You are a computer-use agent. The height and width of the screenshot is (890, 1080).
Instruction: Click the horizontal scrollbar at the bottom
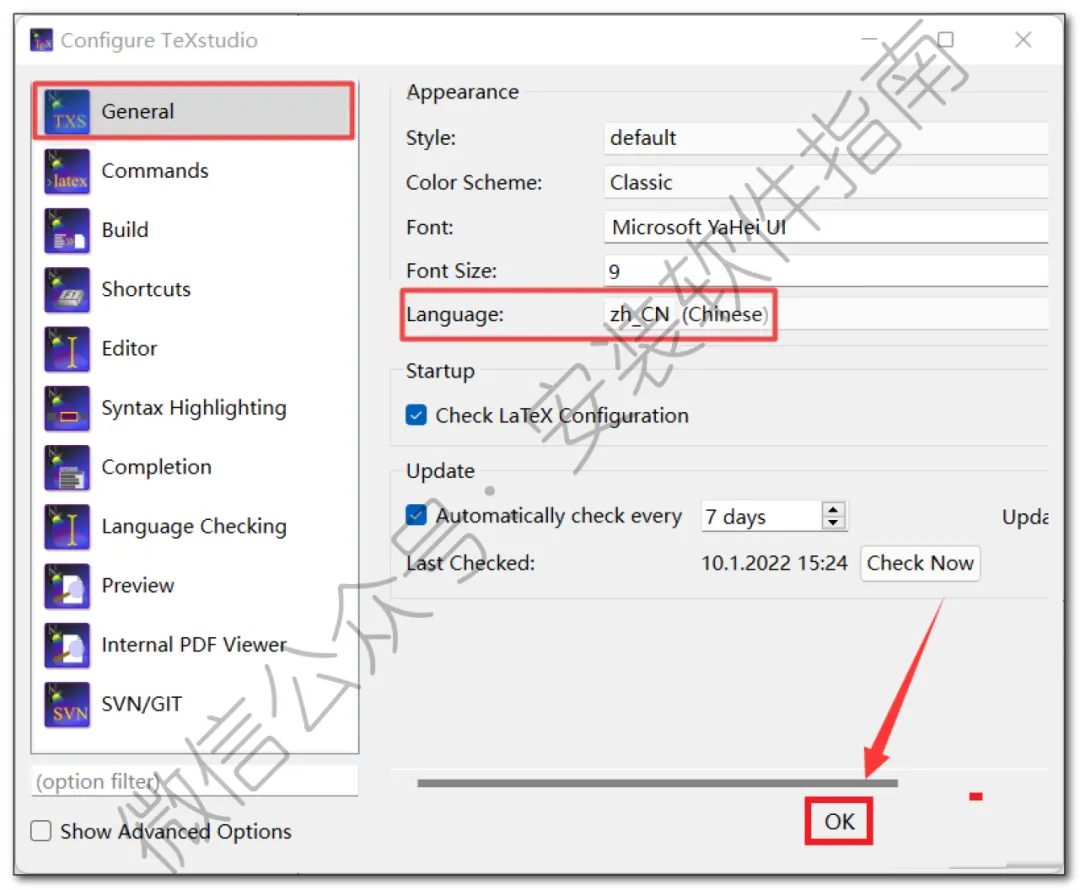pos(657,783)
